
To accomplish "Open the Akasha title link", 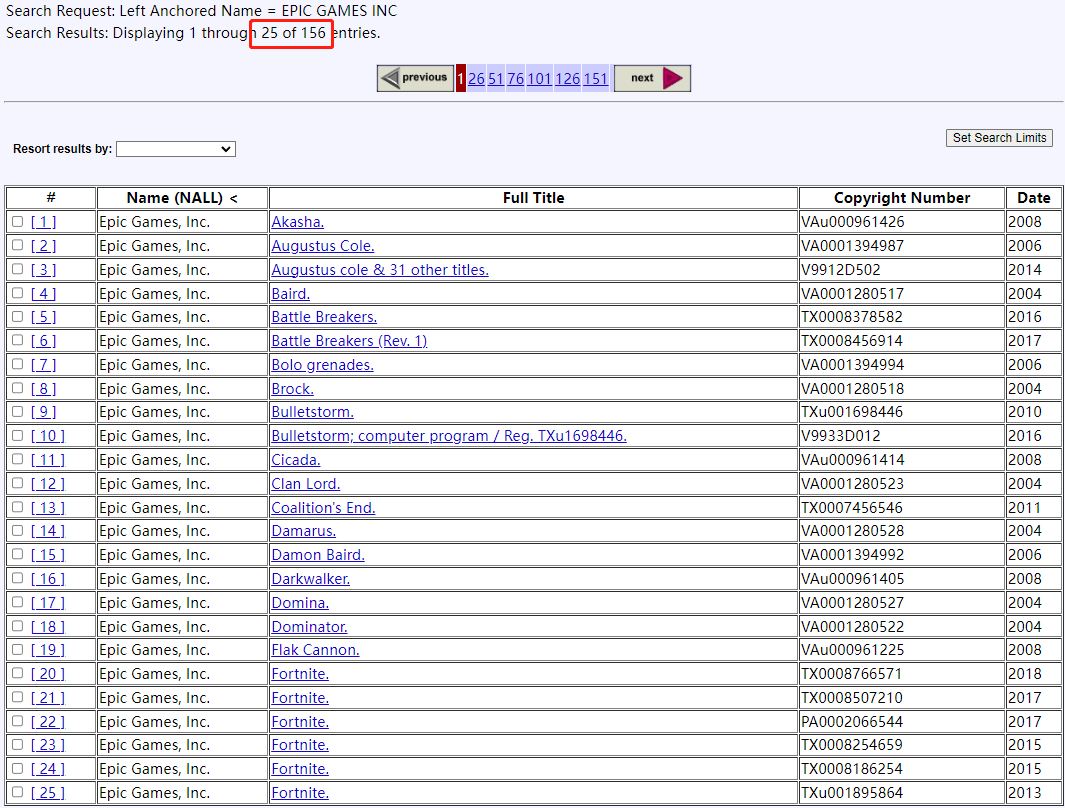I will point(297,222).
